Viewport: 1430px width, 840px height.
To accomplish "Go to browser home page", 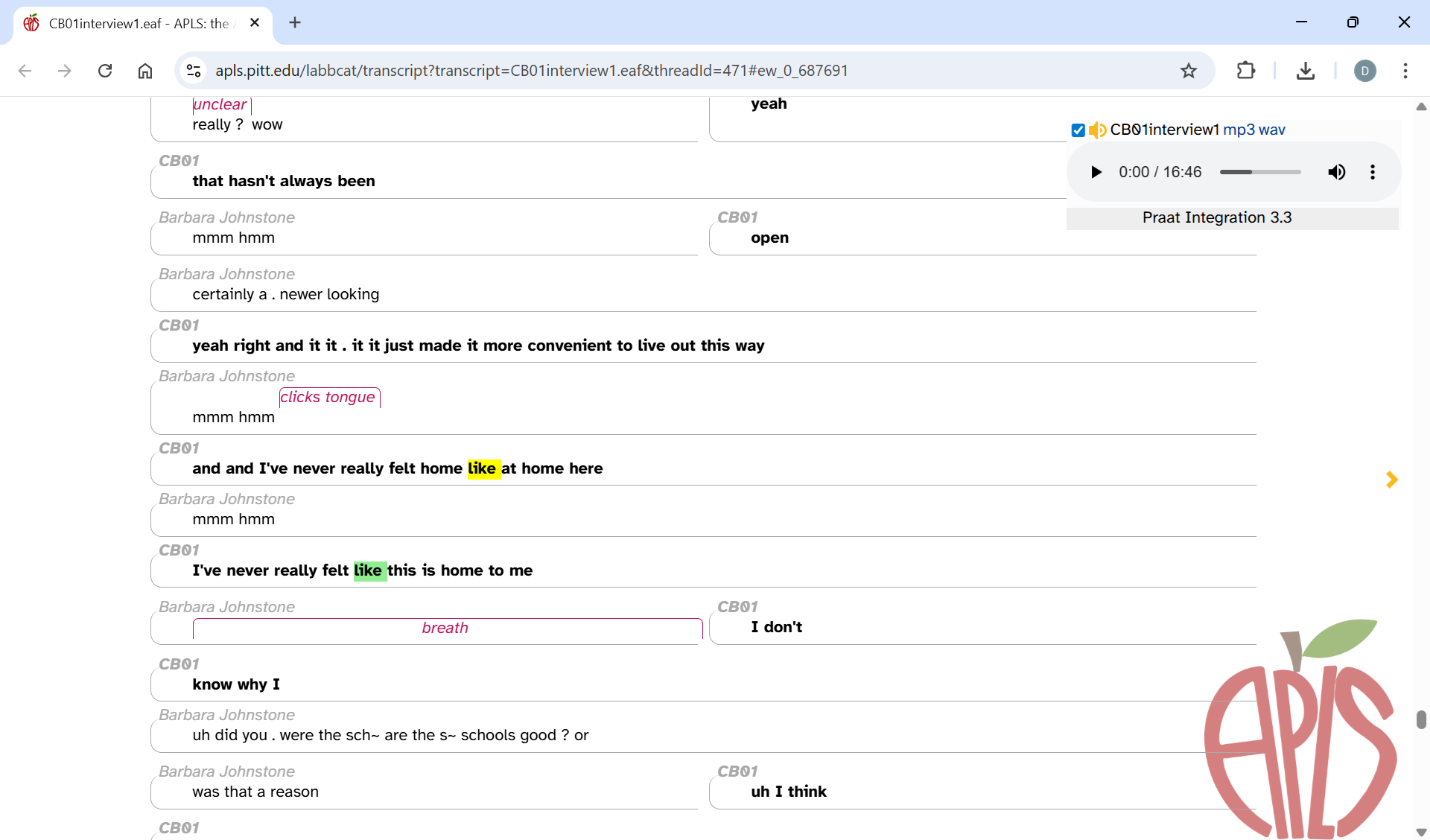I will click(145, 71).
